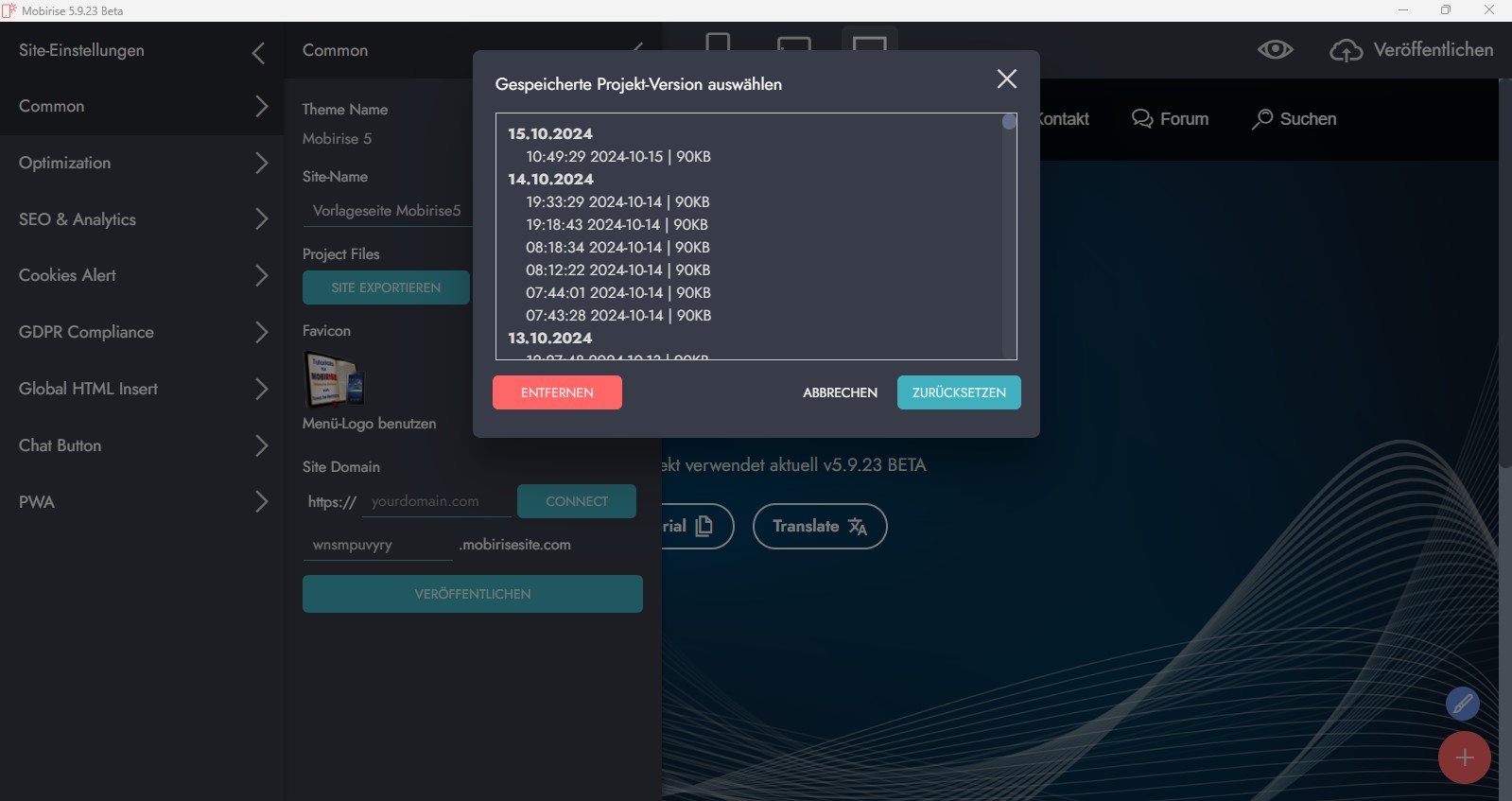Expand the Cookies Alert section

tap(261, 275)
